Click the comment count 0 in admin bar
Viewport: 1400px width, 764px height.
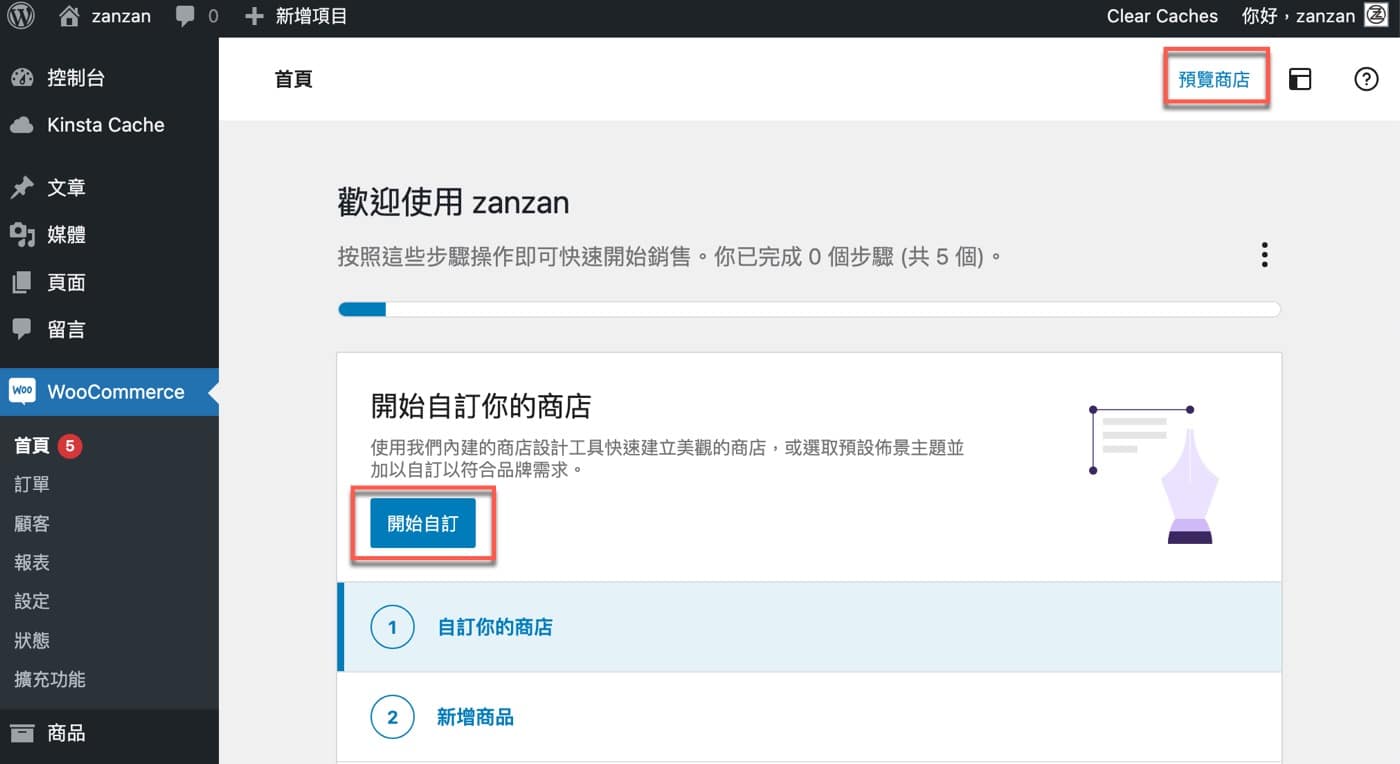pyautogui.click(x=213, y=17)
